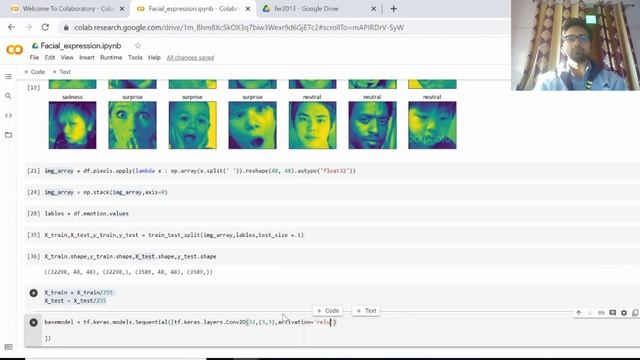
Task: Switch to fer2013 Google Drive tab
Action: [x=318, y=9]
